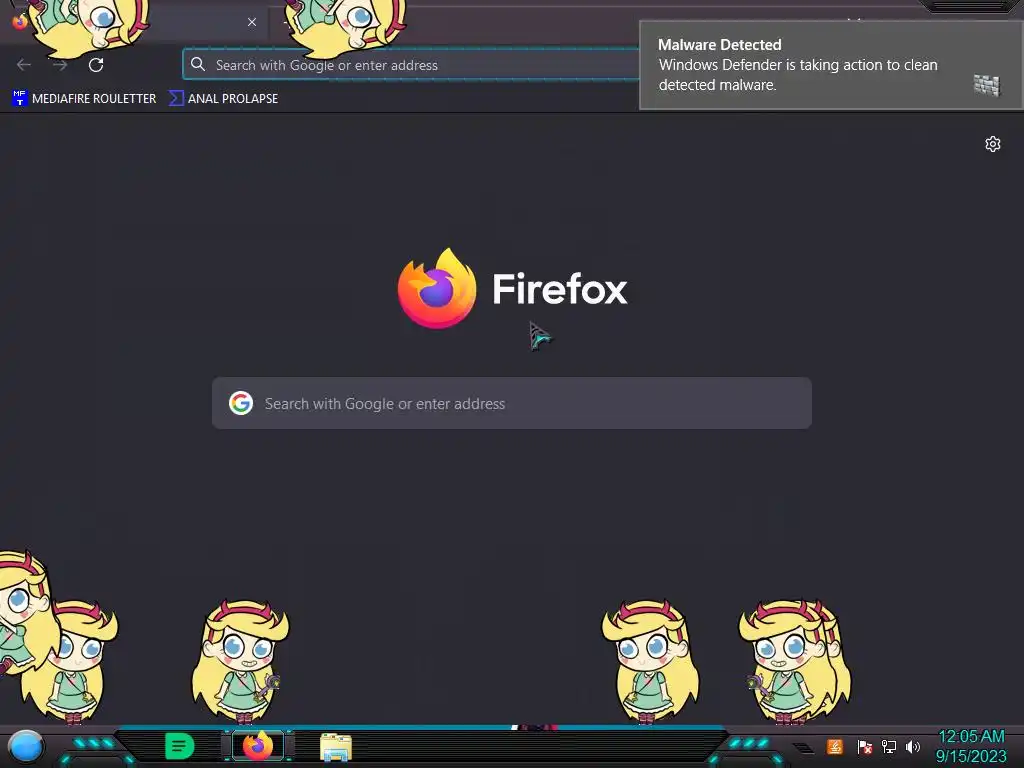The width and height of the screenshot is (1024, 768).
Task: Open File Explorer from the taskbar
Action: click(x=336, y=747)
